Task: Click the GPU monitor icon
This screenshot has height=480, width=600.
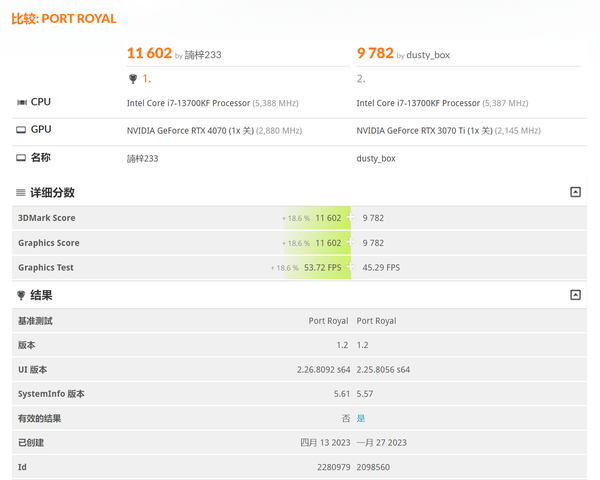Action: (21, 130)
